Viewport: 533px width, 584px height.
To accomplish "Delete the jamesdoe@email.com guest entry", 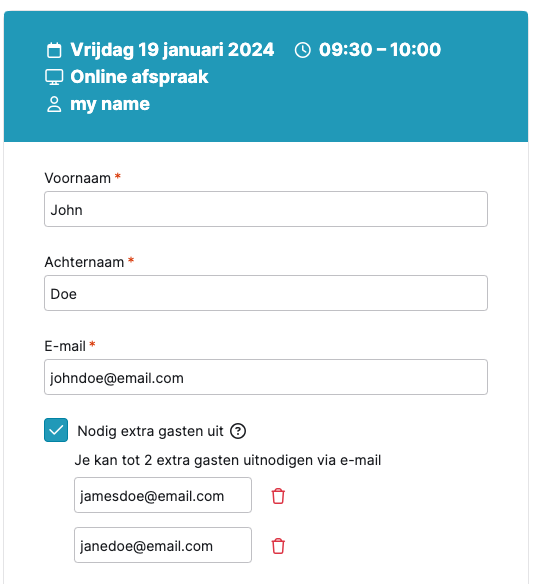I will (278, 496).
